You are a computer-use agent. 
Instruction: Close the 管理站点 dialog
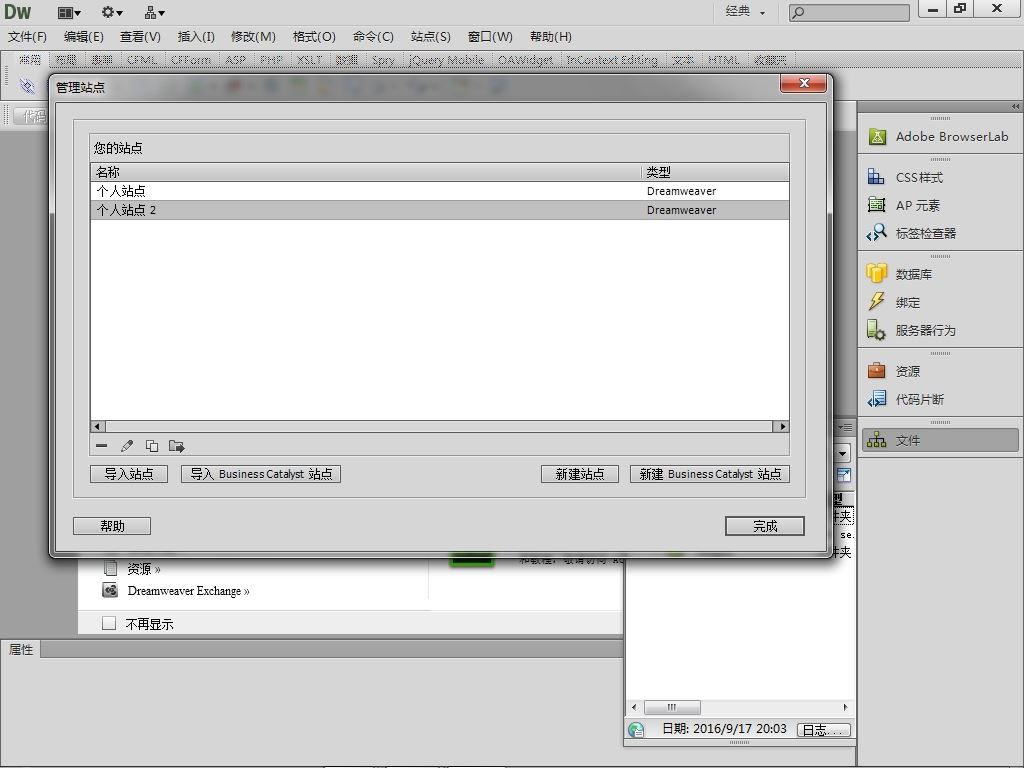click(804, 84)
